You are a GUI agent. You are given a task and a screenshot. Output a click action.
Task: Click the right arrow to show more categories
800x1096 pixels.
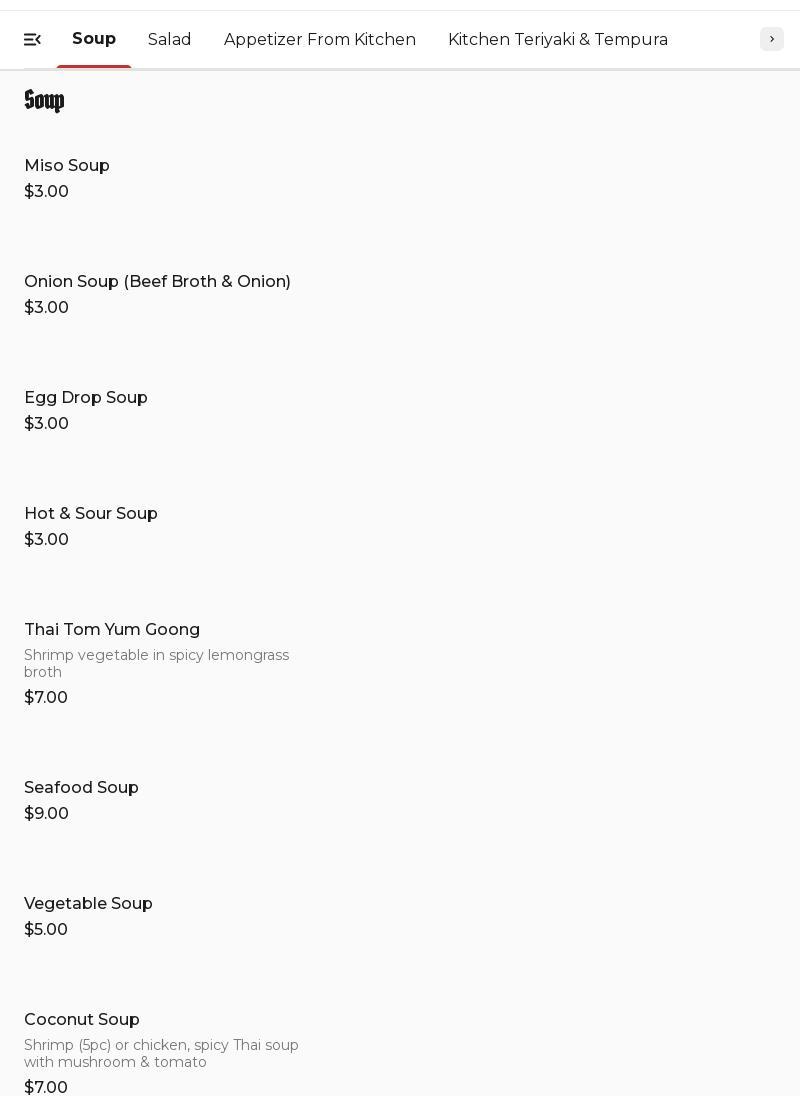click(x=771, y=39)
